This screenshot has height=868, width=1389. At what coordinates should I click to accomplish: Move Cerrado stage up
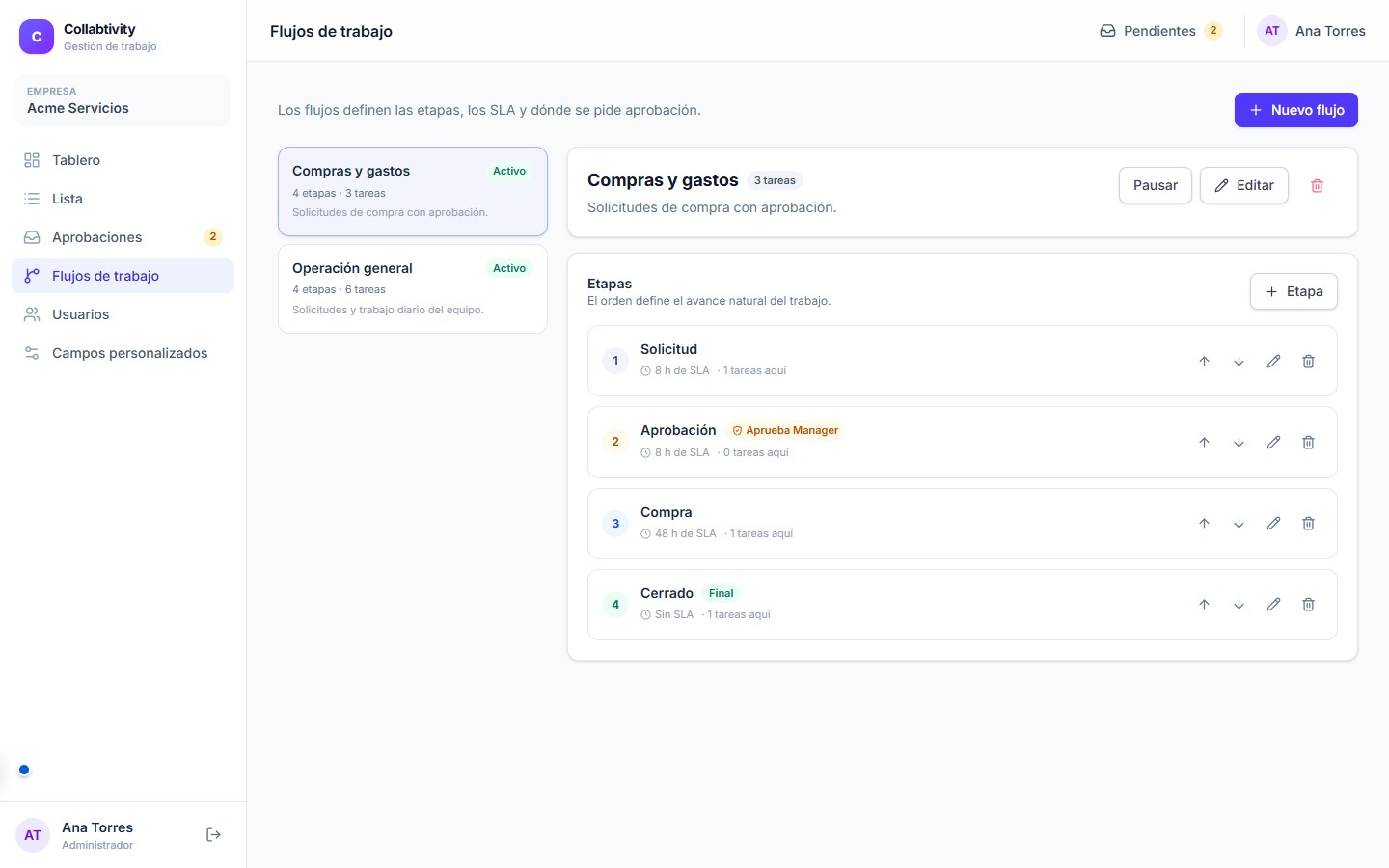[1204, 604]
